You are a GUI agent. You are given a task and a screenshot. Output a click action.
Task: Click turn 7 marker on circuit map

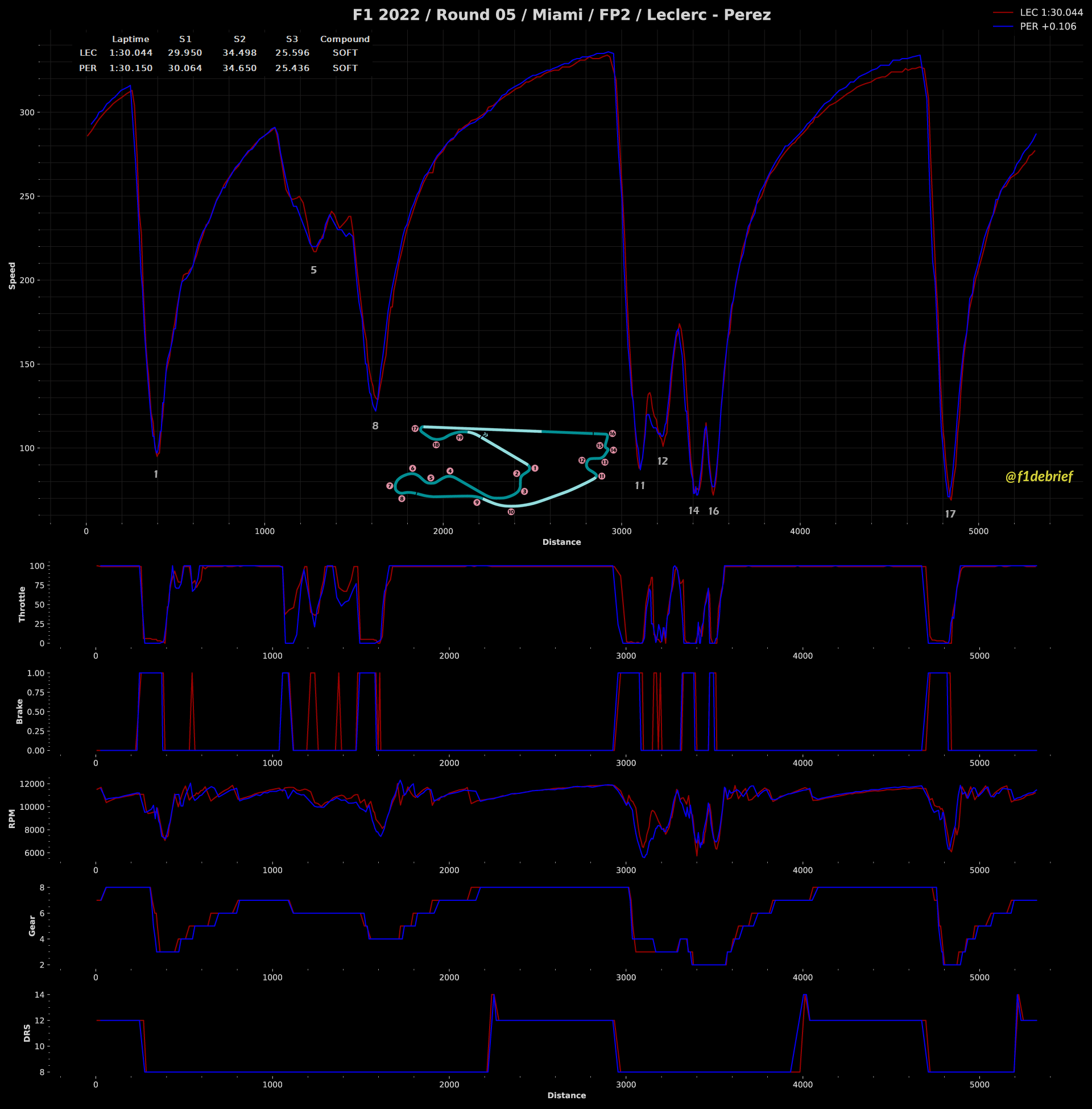coord(390,486)
